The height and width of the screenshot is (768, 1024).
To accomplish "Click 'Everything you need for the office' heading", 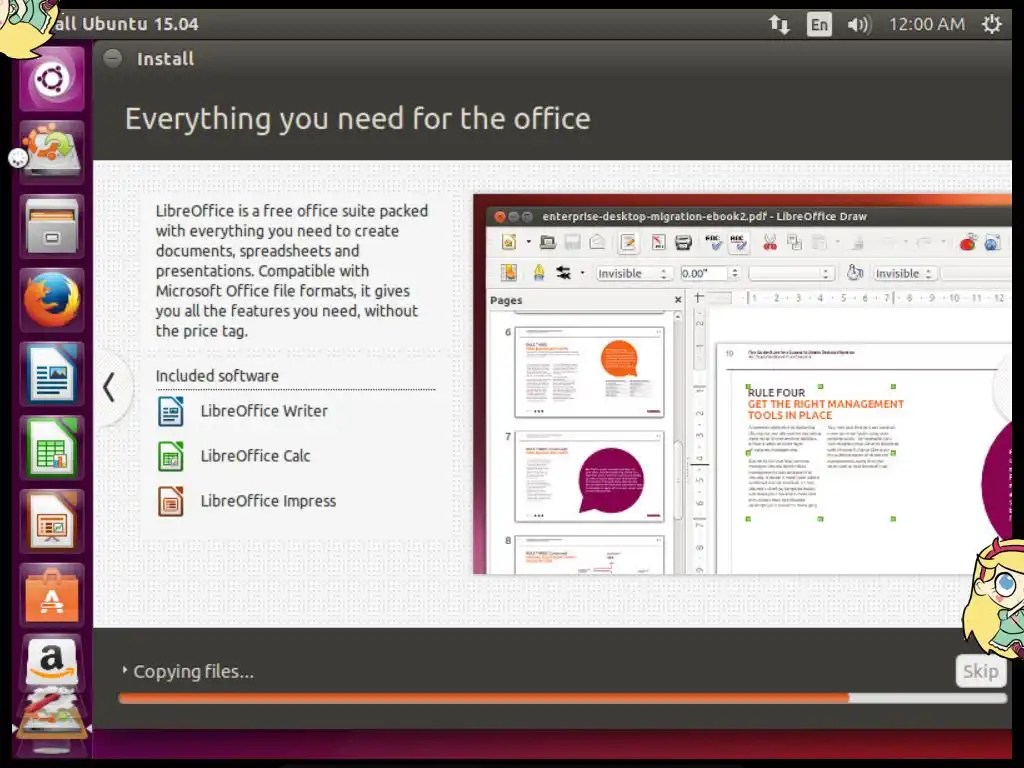I will 358,119.
